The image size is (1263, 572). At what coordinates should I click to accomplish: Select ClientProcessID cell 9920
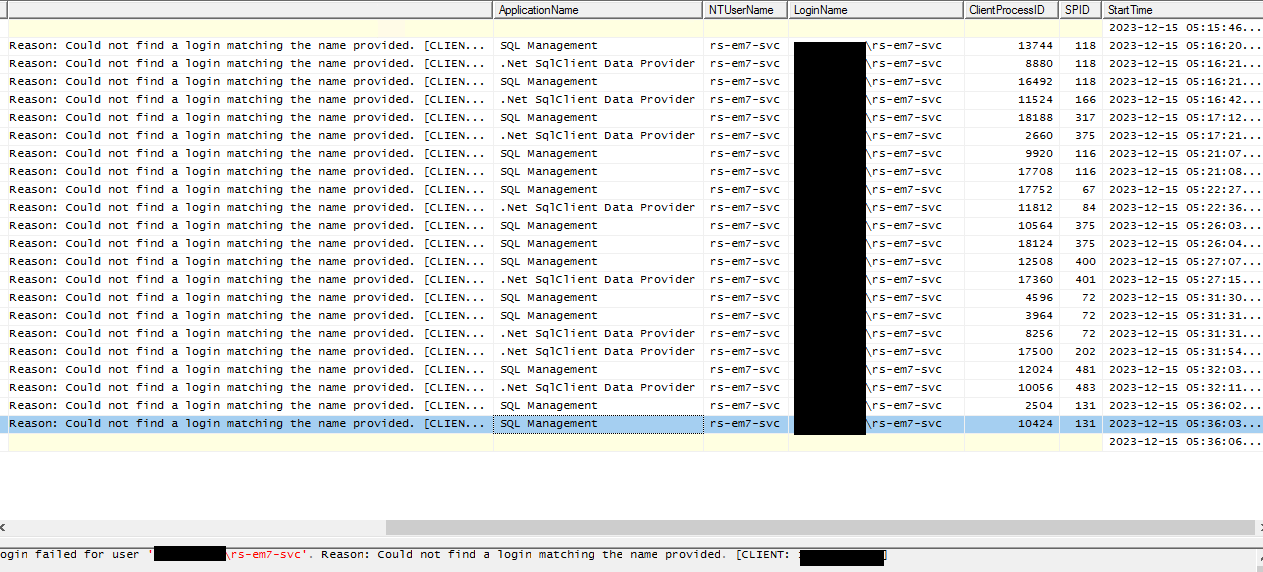(x=1012, y=153)
